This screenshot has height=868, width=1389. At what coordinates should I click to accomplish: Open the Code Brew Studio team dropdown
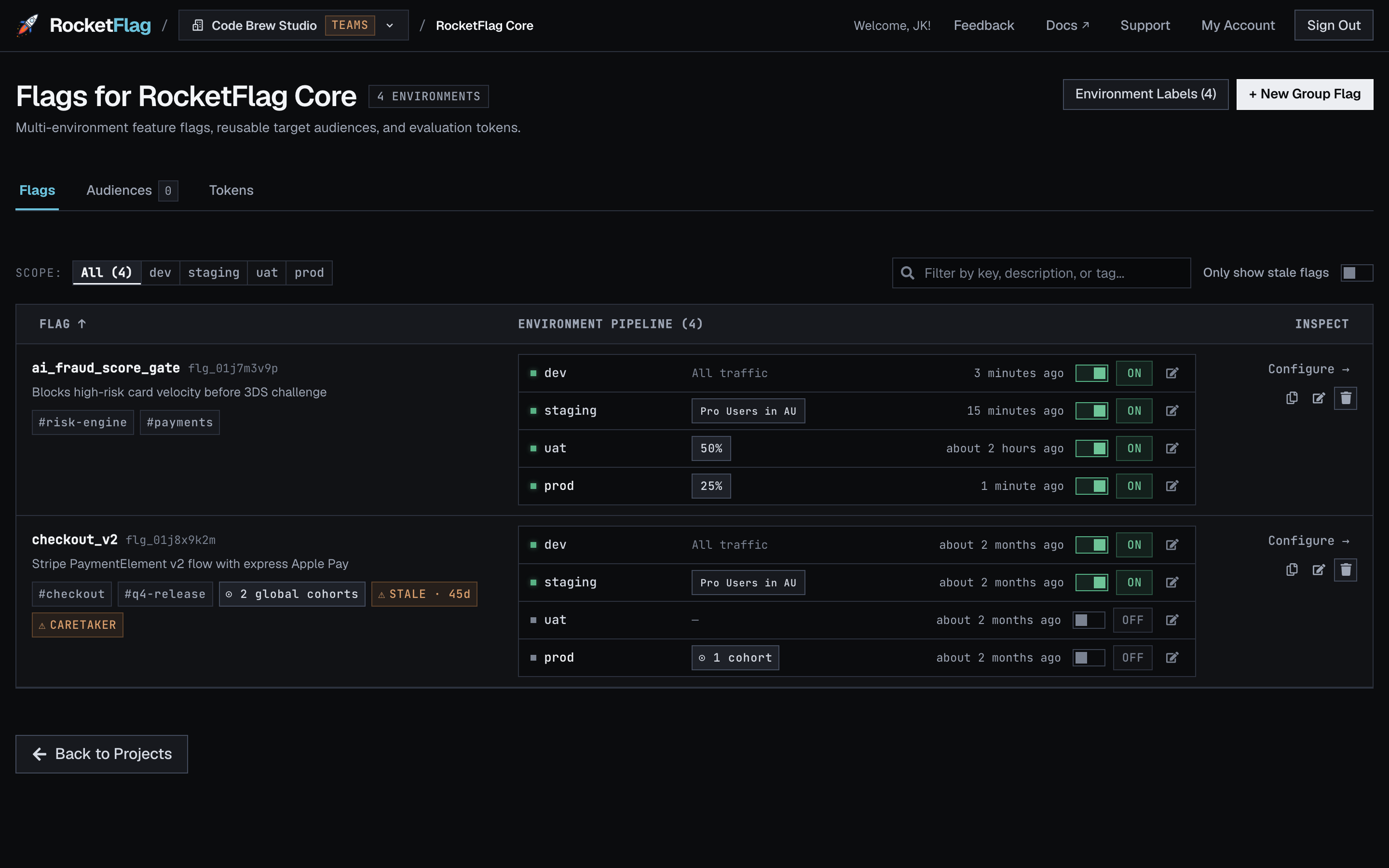[293, 25]
